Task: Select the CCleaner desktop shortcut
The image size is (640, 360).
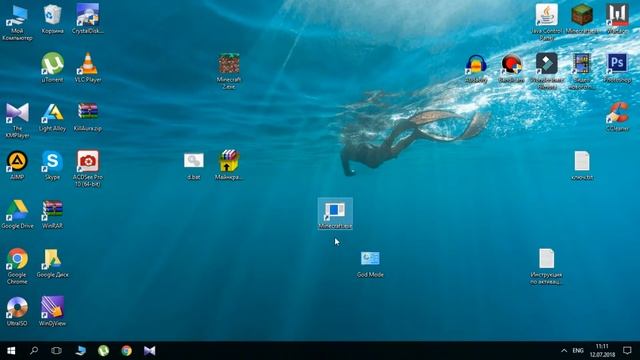Action: (617, 117)
